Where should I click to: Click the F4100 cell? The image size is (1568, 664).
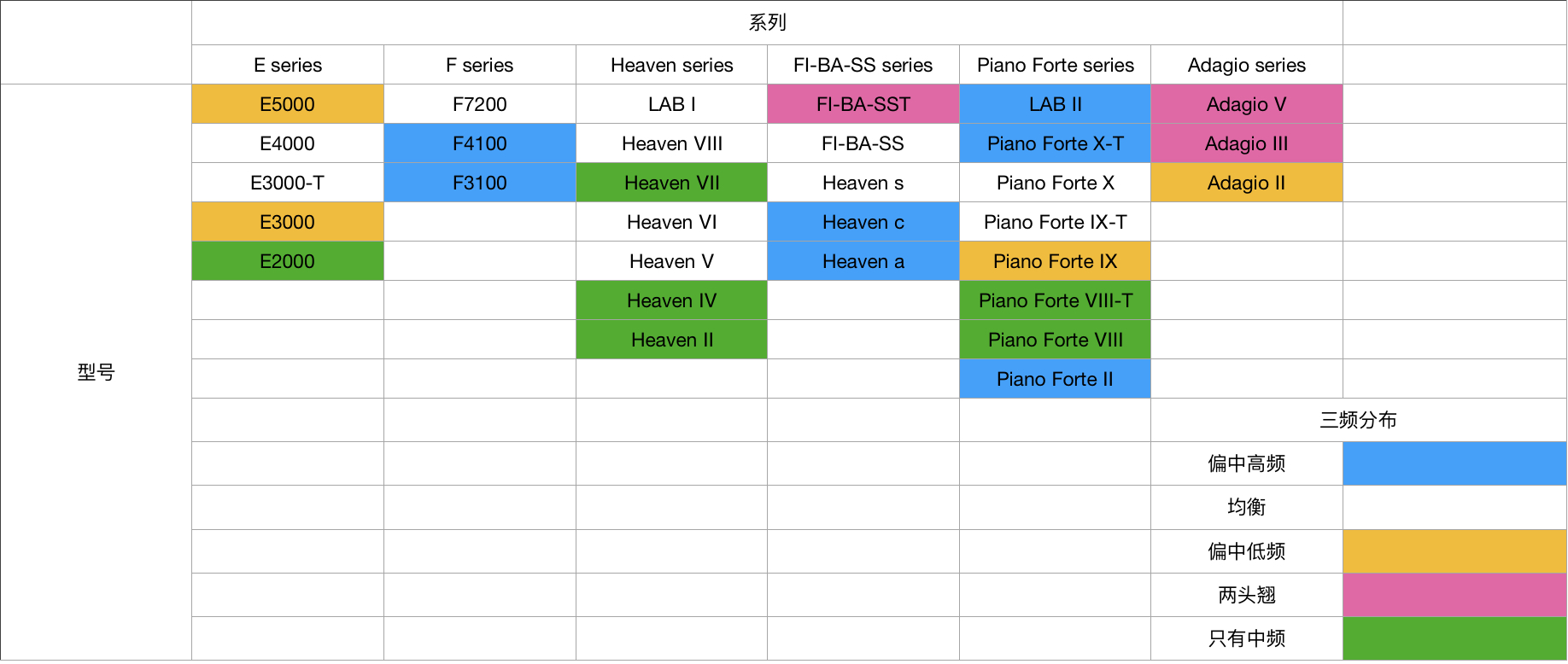pyautogui.click(x=480, y=143)
